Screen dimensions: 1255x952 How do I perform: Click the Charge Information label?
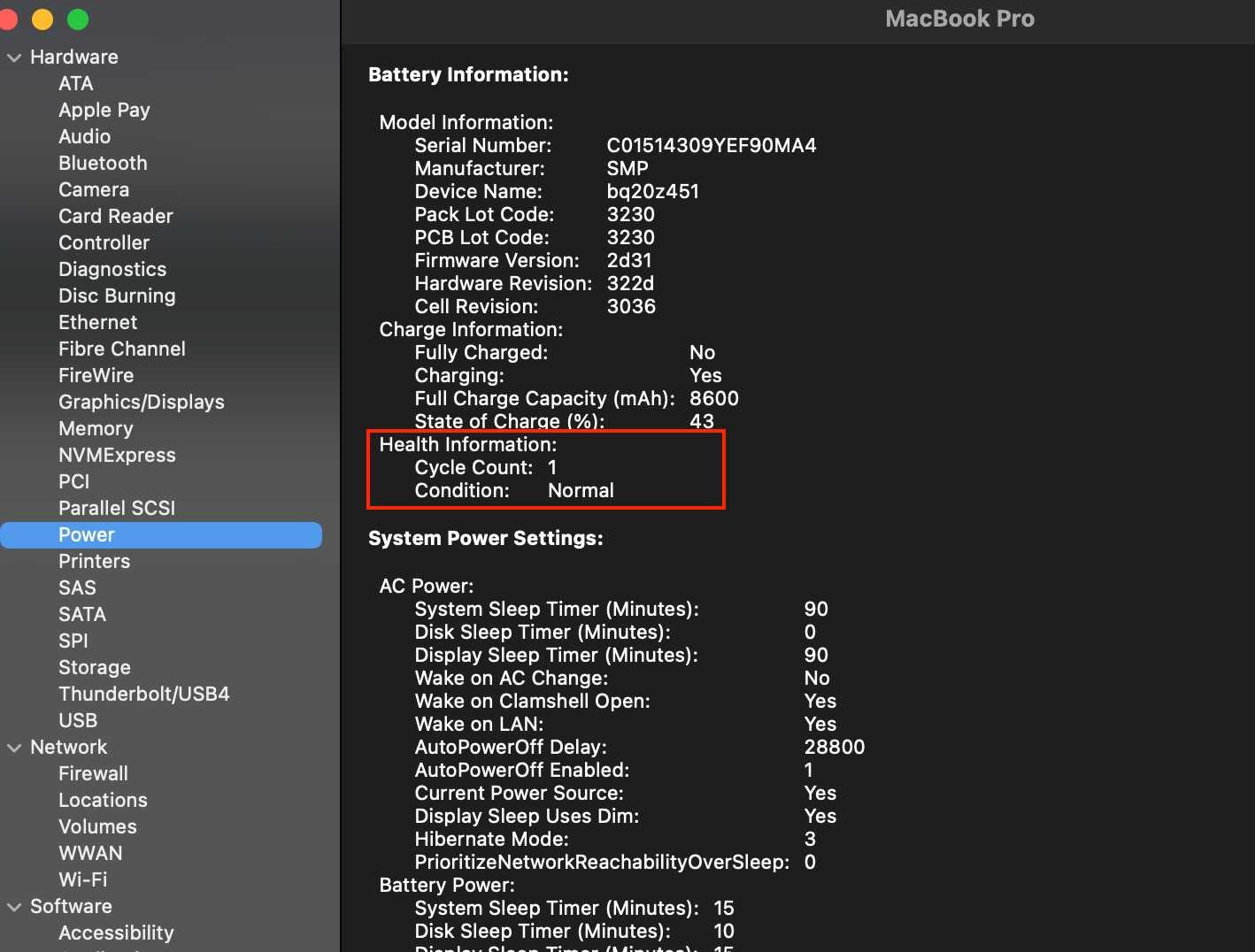[x=471, y=329]
